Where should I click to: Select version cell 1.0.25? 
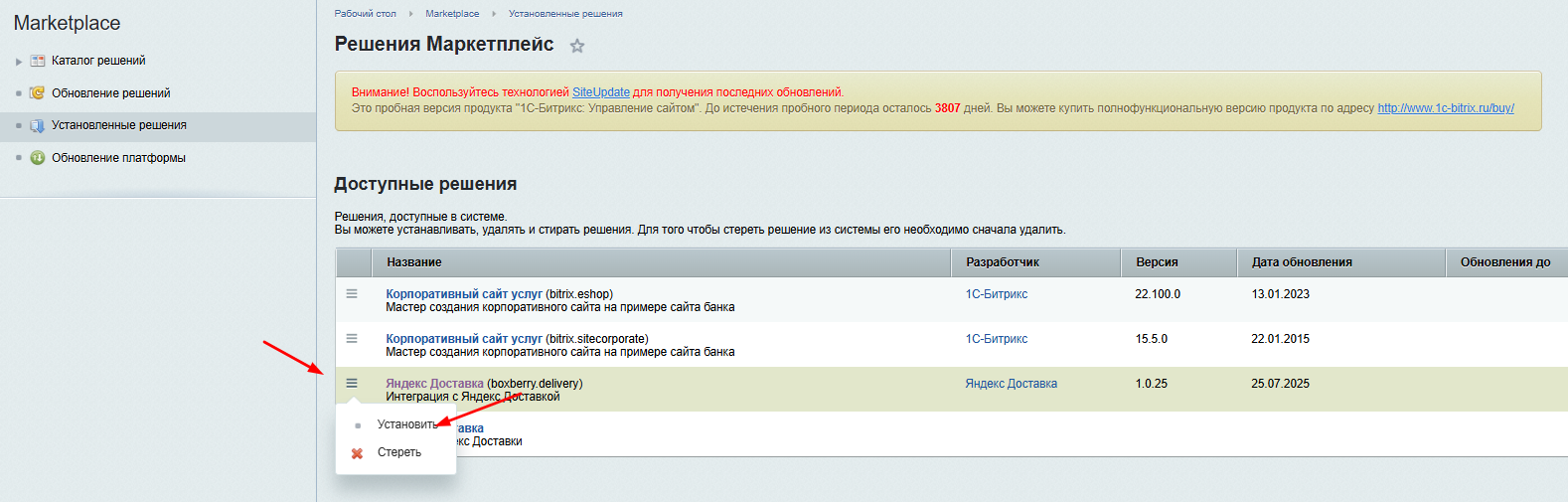[1152, 384]
